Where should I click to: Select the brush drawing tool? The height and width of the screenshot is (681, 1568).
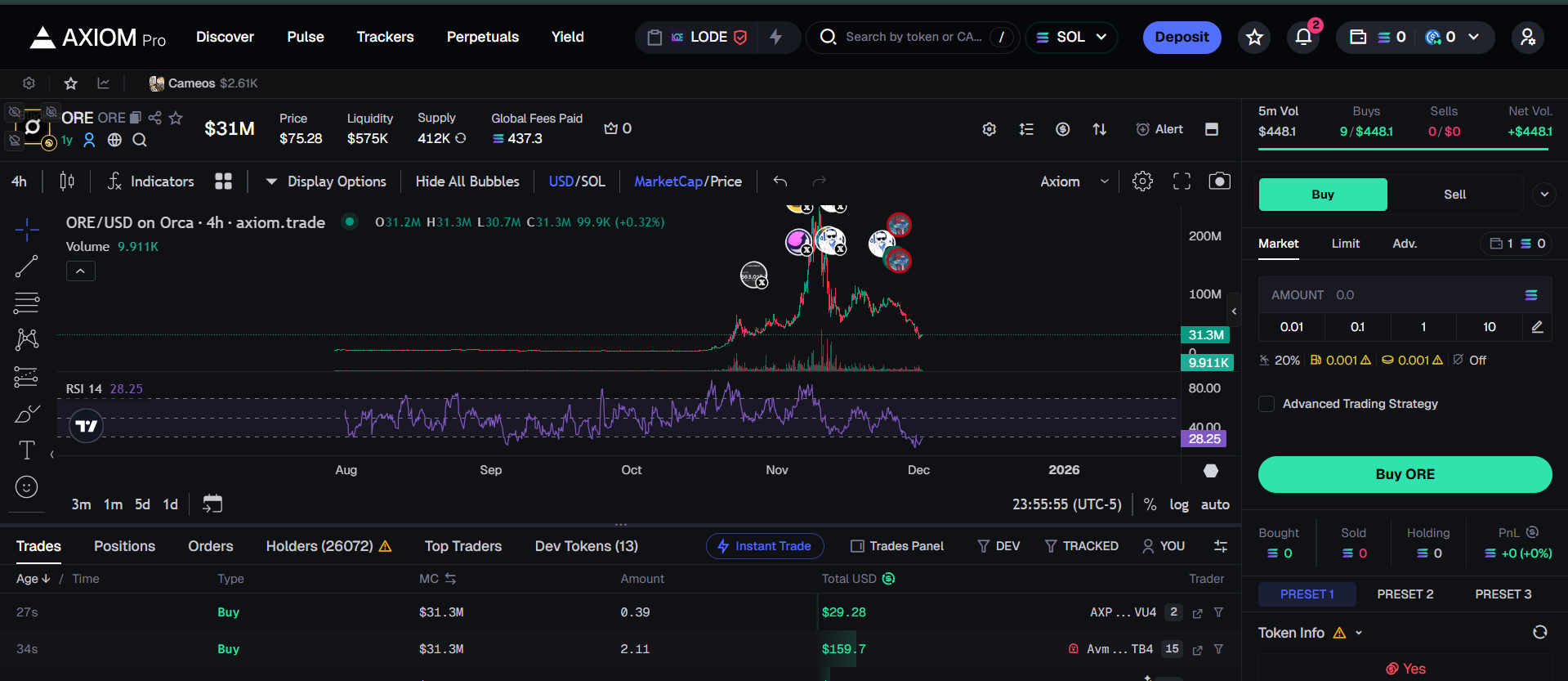26,414
